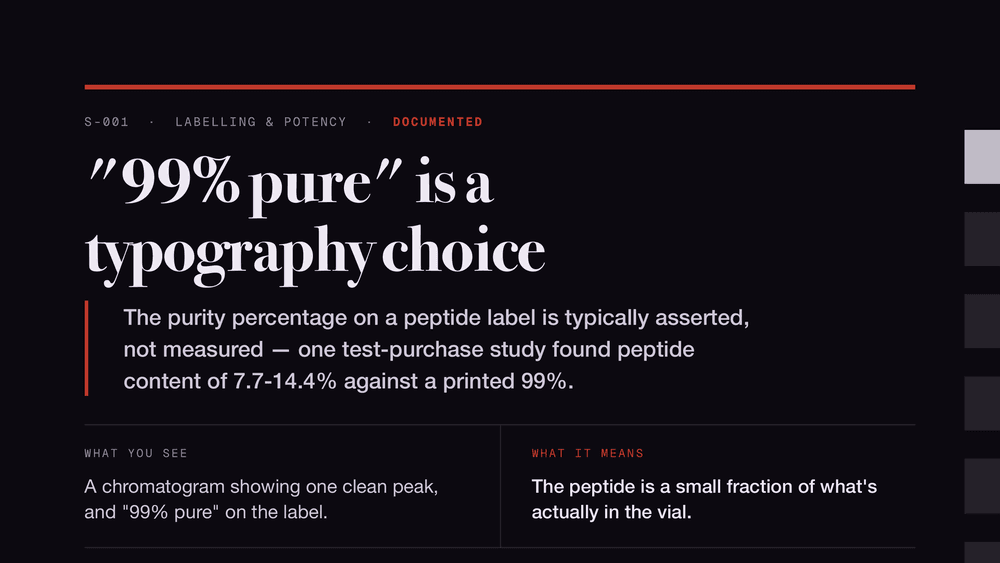Screen dimensions: 1000x563
Task: Click the WHAT YOU SEE column label
Action: tap(136, 453)
